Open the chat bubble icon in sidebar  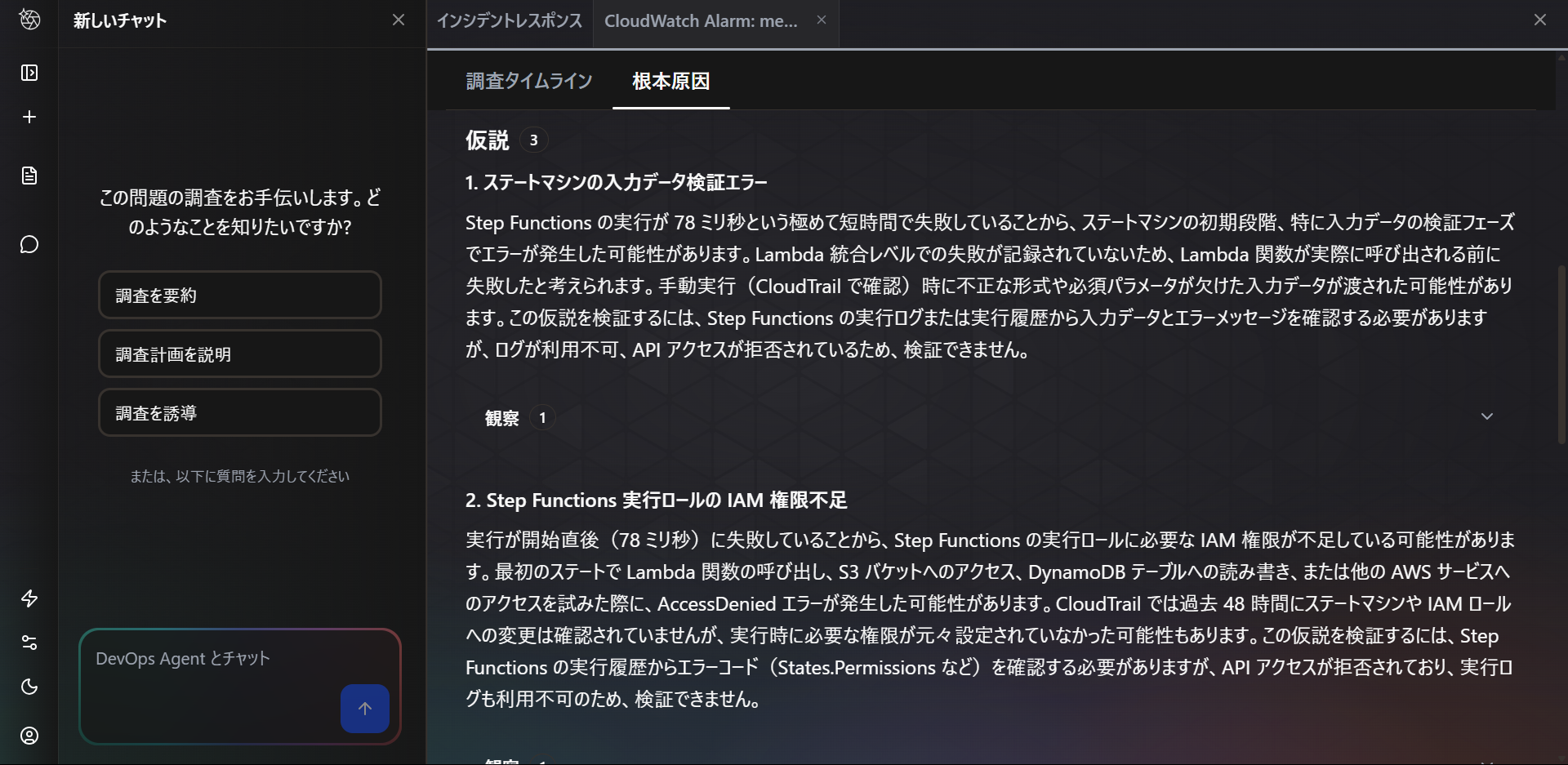(x=29, y=245)
